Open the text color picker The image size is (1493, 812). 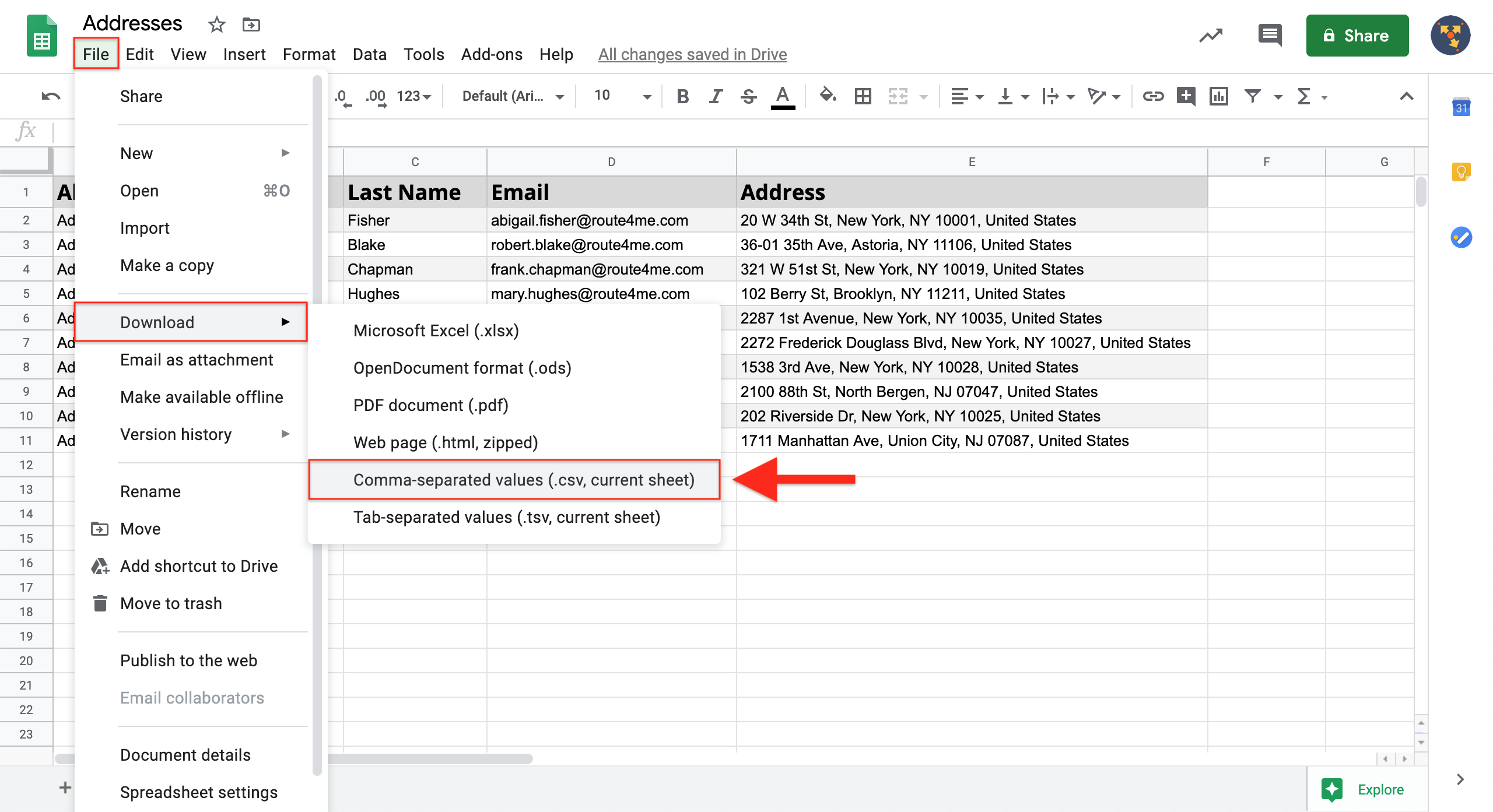[783, 96]
